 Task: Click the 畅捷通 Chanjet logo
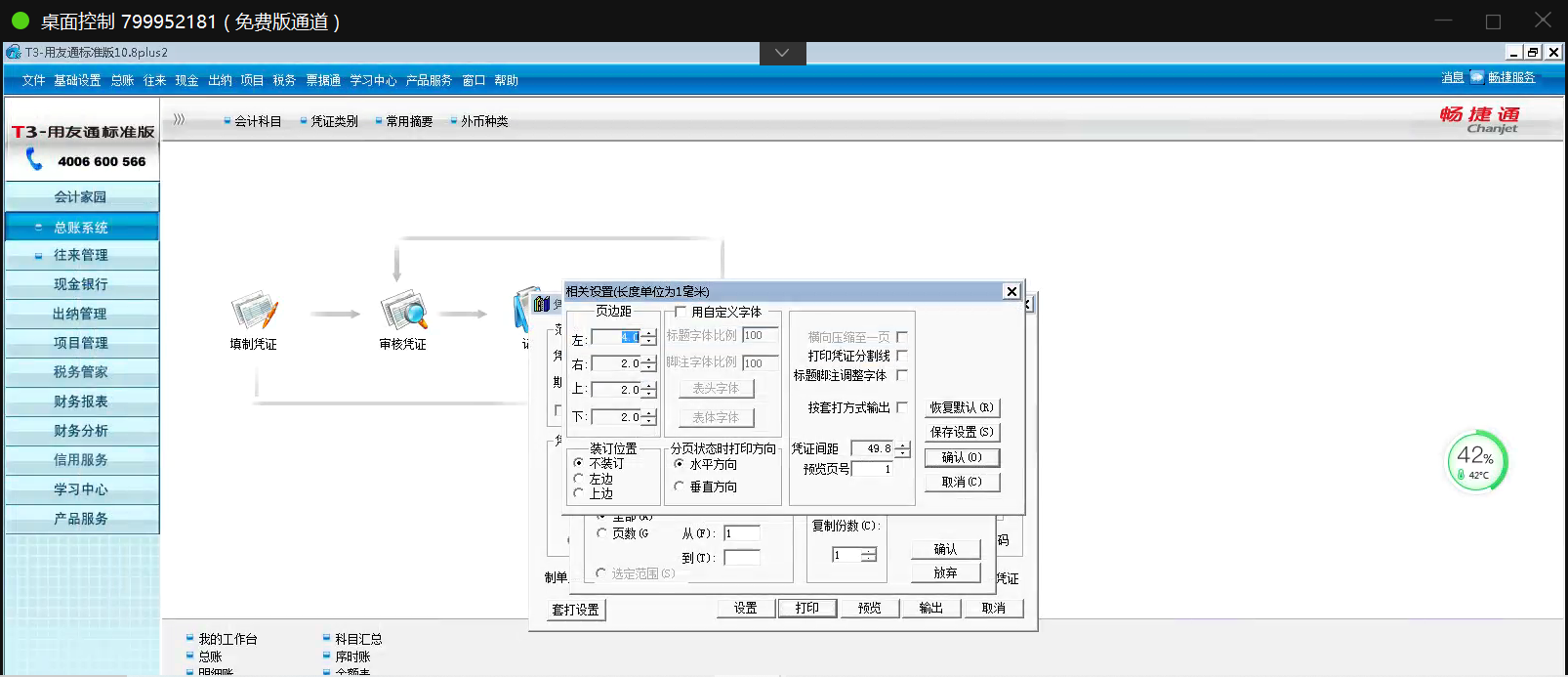(1480, 119)
